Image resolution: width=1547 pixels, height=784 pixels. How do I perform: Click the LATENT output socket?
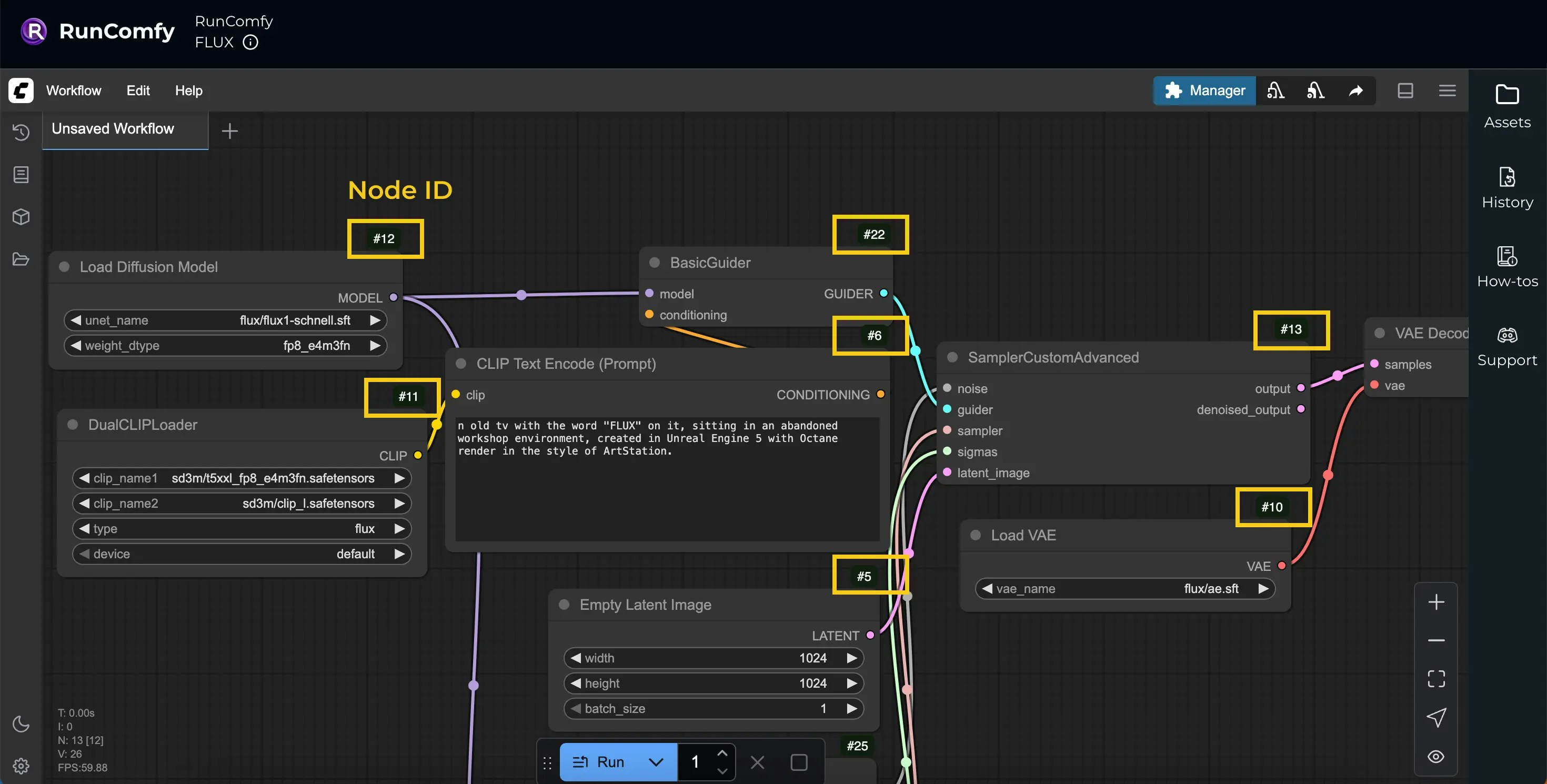870,635
